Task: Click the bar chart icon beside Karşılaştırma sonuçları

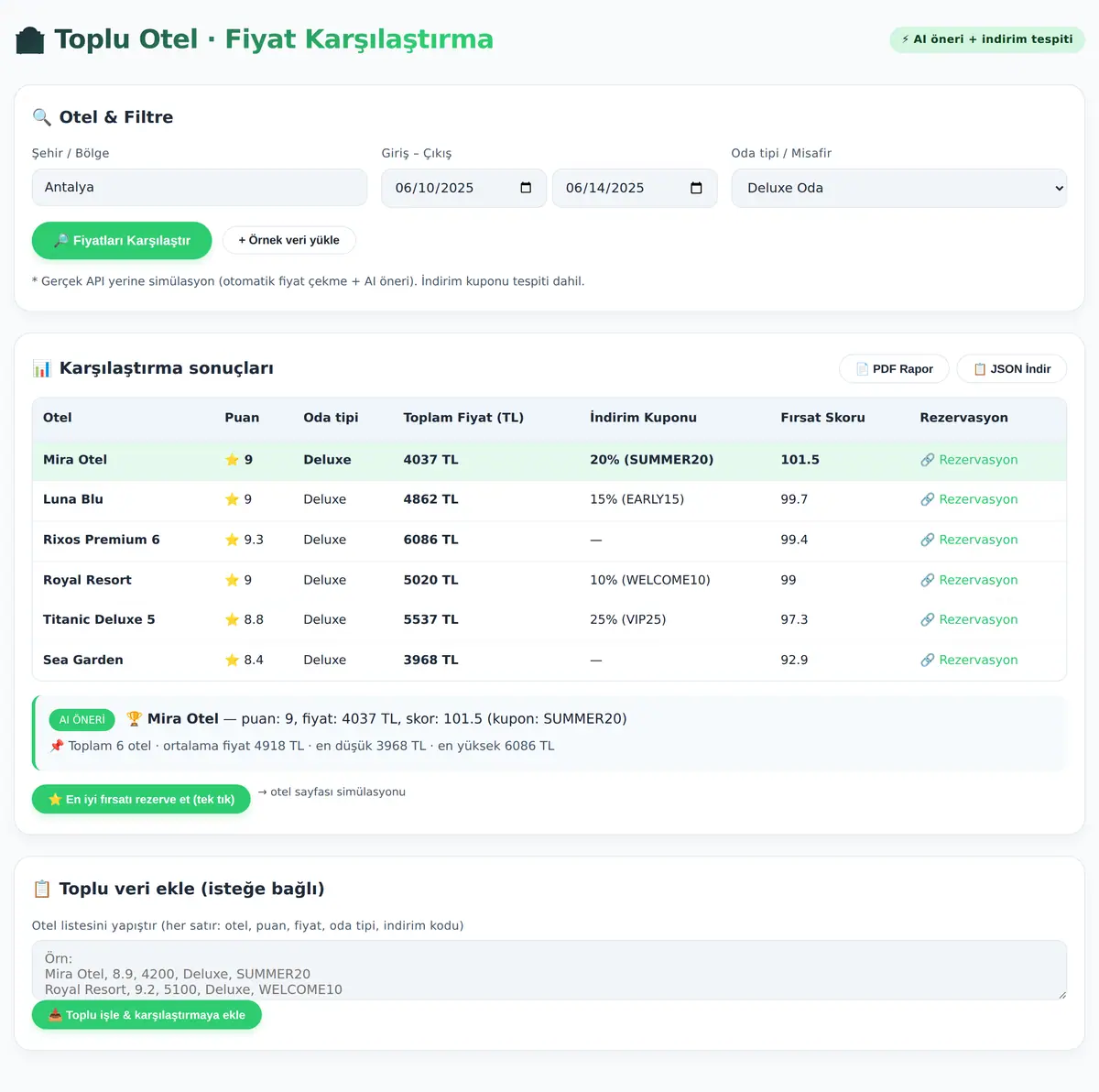Action: click(x=41, y=368)
